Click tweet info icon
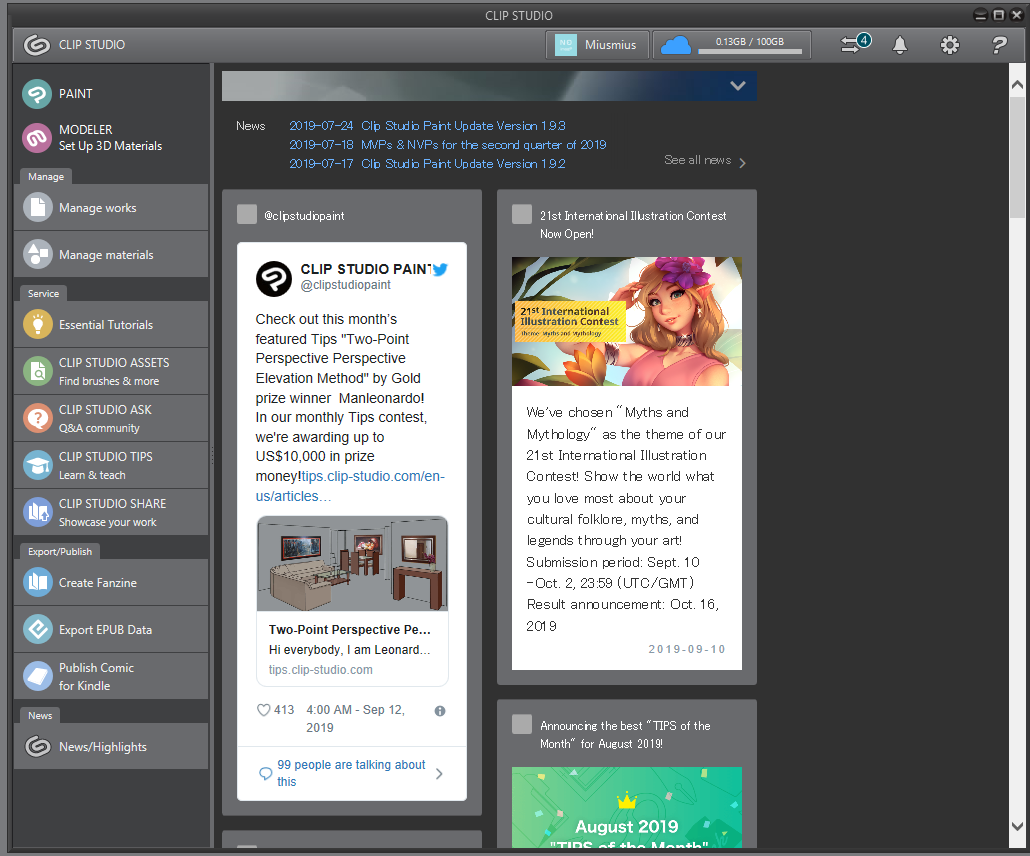Viewport: 1030px width, 856px height. point(440,711)
